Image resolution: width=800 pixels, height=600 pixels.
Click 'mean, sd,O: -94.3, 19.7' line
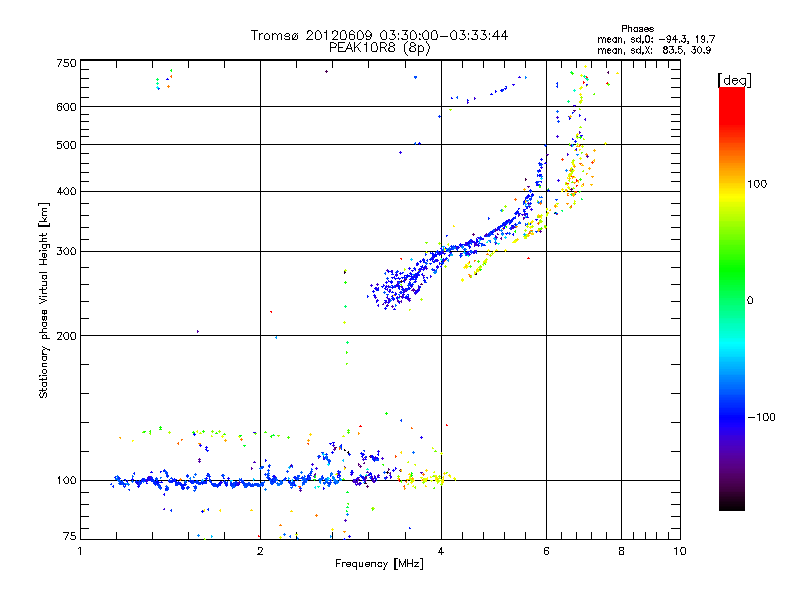tap(656, 39)
